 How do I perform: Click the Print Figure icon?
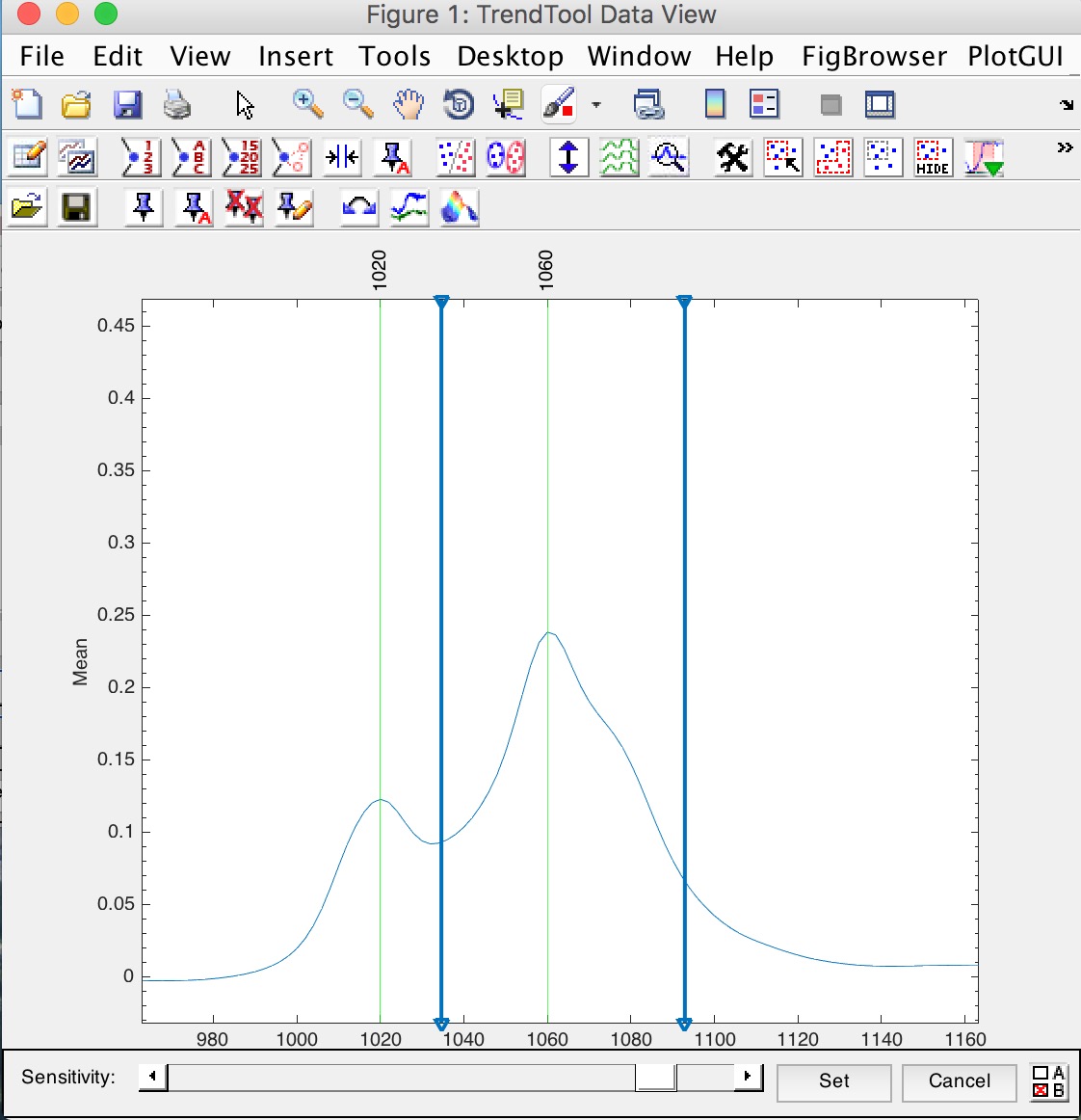click(x=177, y=104)
